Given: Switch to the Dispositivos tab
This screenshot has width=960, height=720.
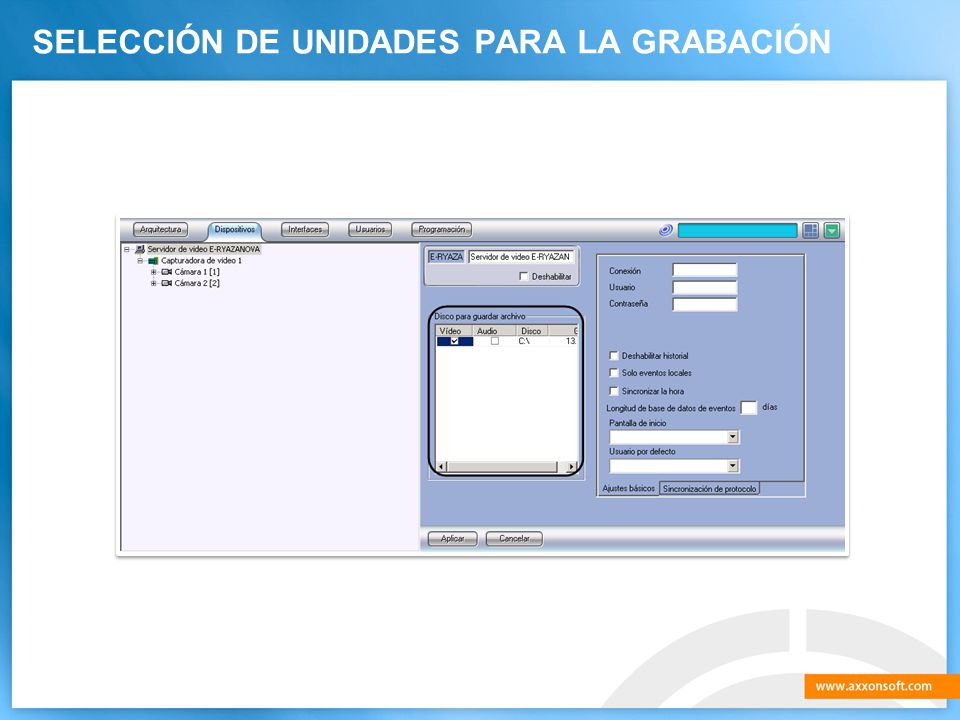Looking at the screenshot, I should (x=234, y=230).
